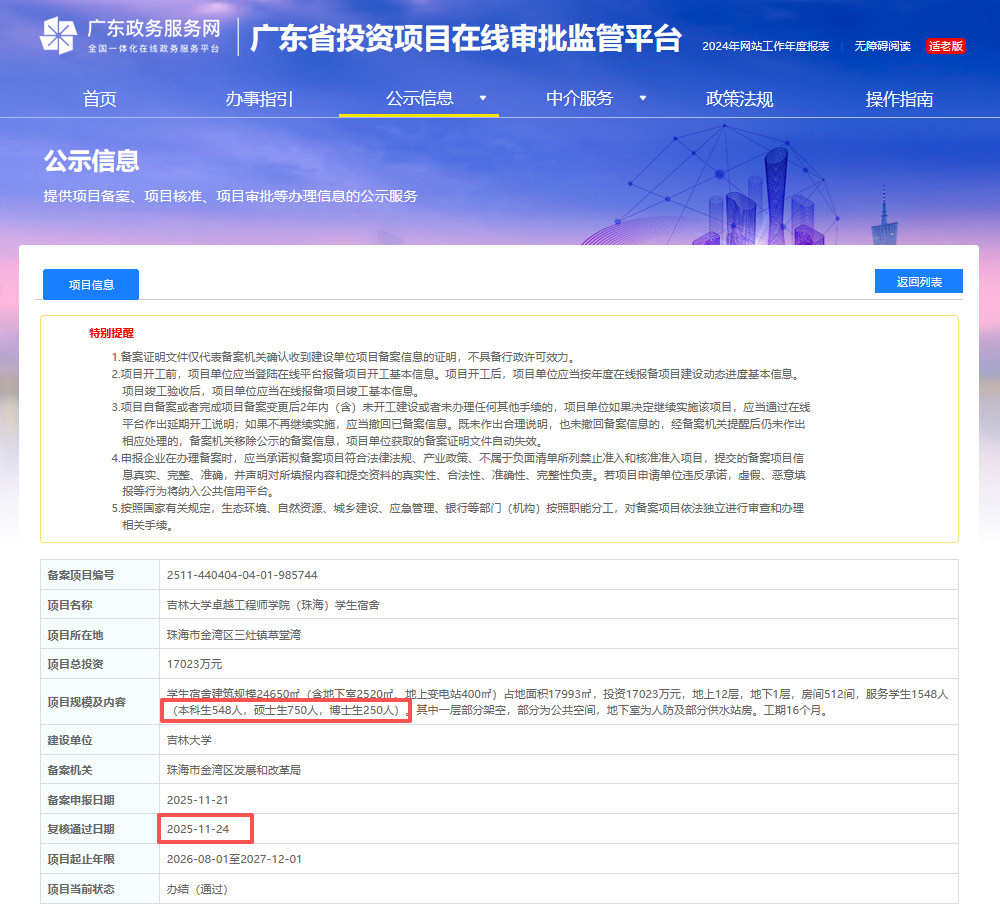The width and height of the screenshot is (1000, 910).
Task: Click the 项目起止年限 label cell
Action: tap(99, 859)
